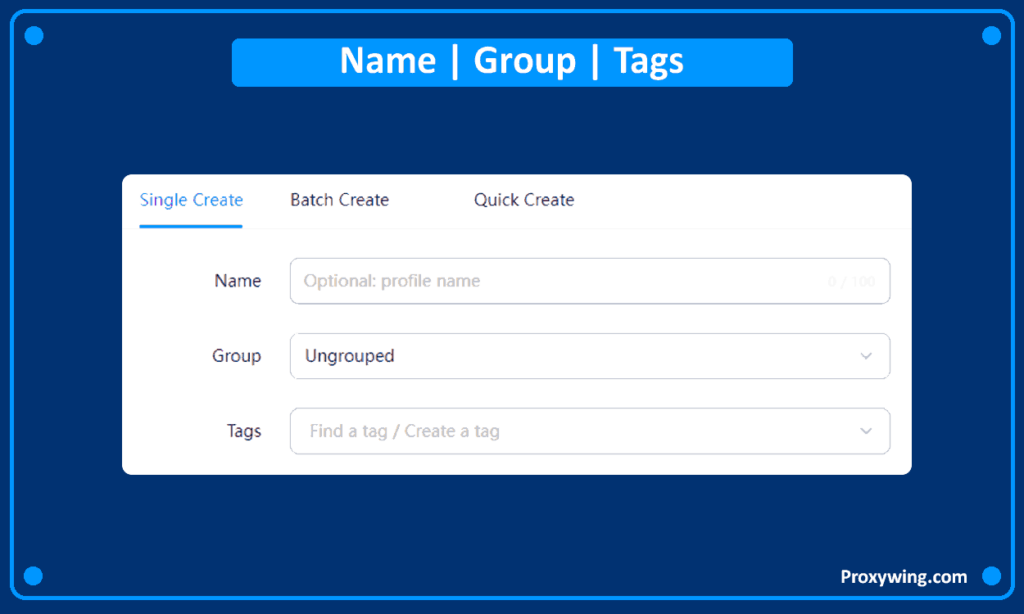The height and width of the screenshot is (614, 1024).
Task: Expand the Tags field chevron arrow
Action: pyautogui.click(x=866, y=431)
